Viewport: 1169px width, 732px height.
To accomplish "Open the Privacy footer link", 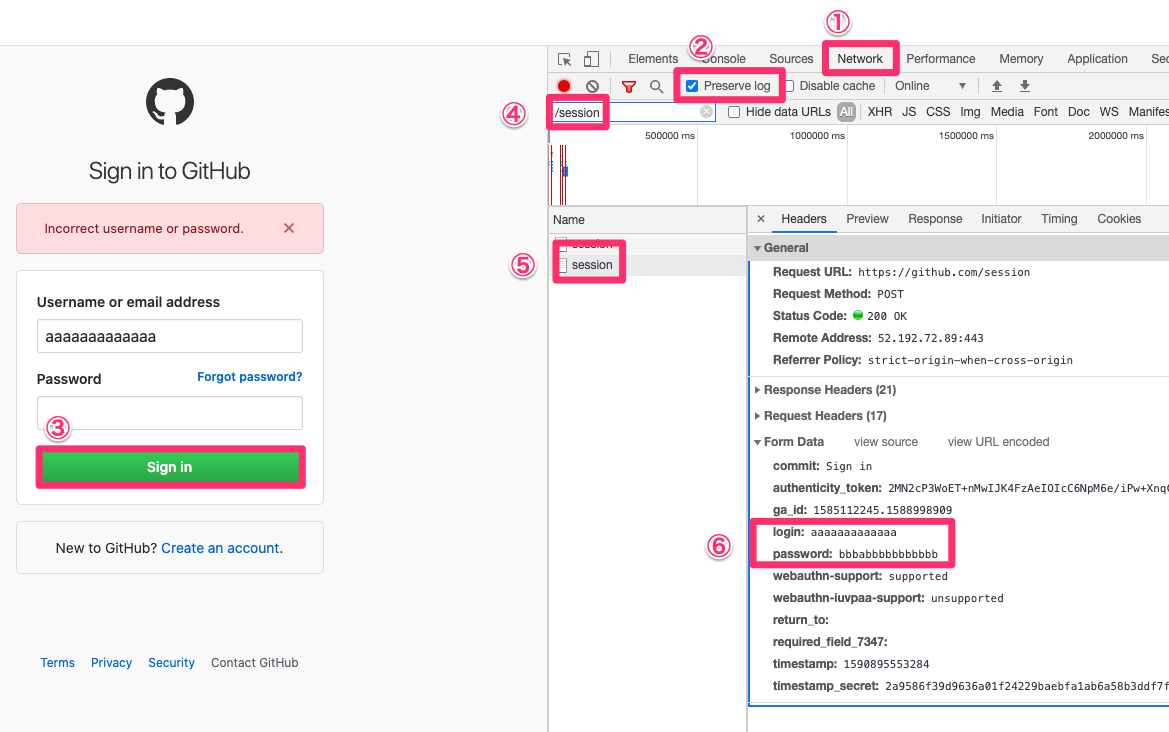I will [x=111, y=663].
